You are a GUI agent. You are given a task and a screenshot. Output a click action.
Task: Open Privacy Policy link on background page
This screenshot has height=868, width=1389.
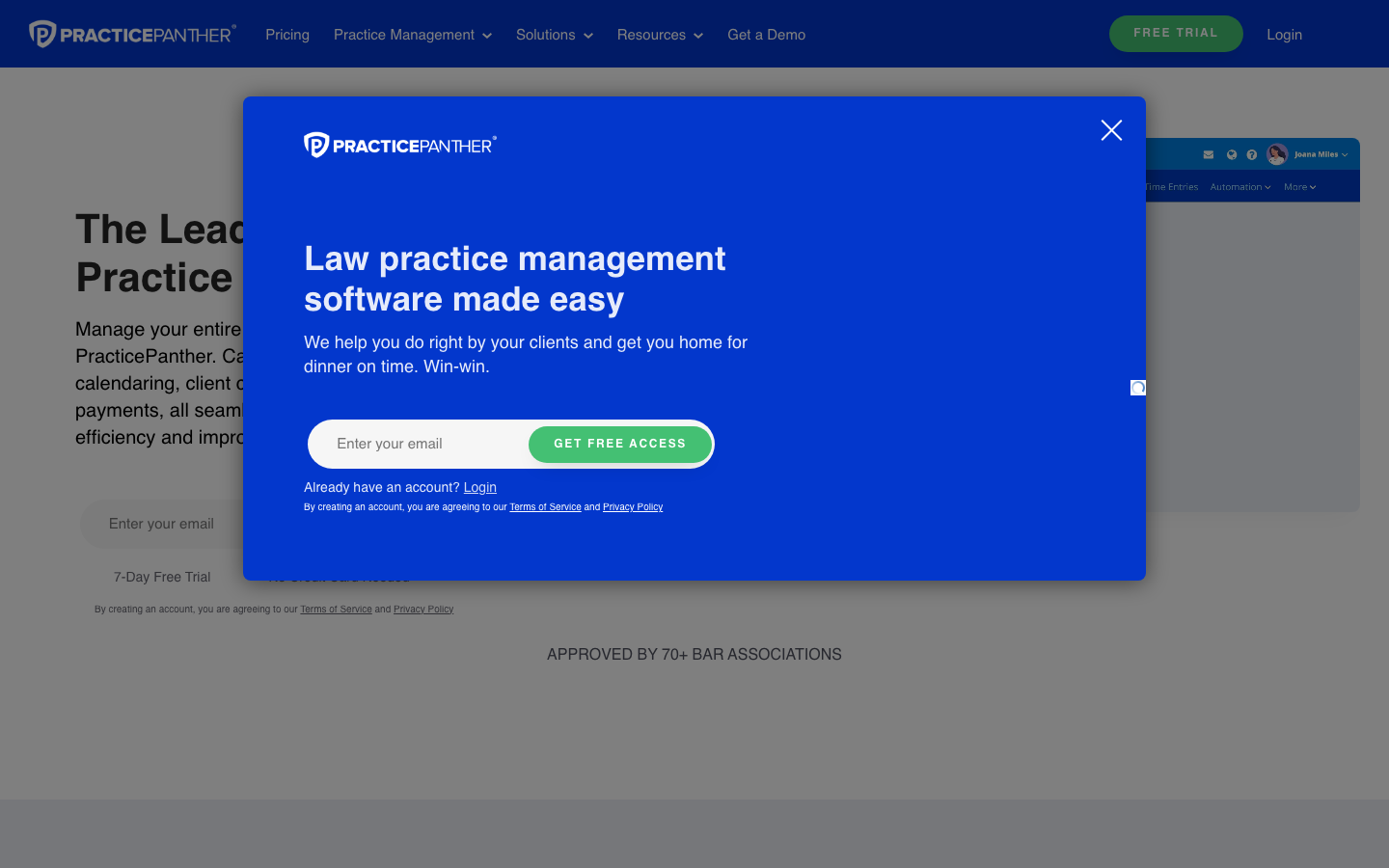coord(423,610)
